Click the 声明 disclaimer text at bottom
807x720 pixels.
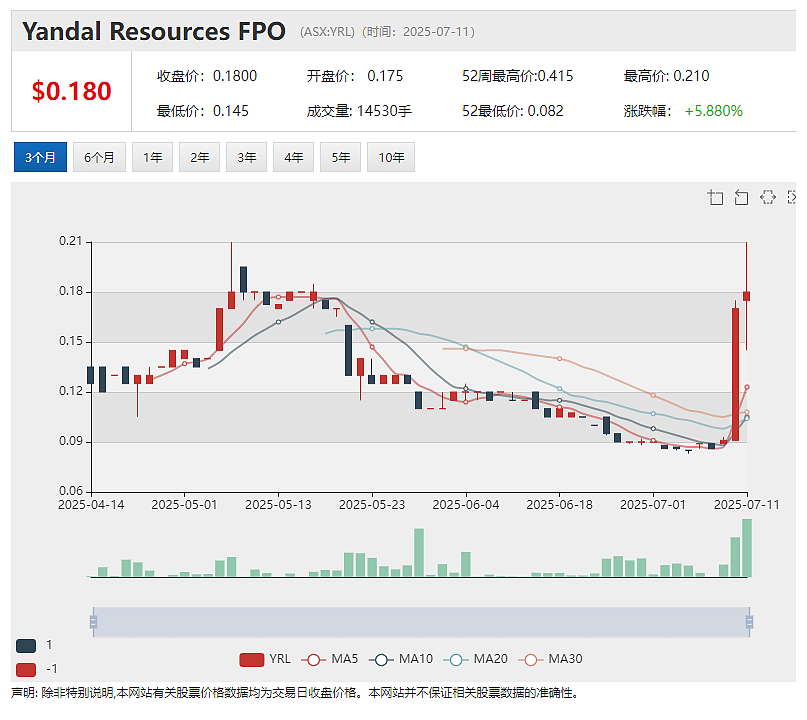click(x=296, y=693)
